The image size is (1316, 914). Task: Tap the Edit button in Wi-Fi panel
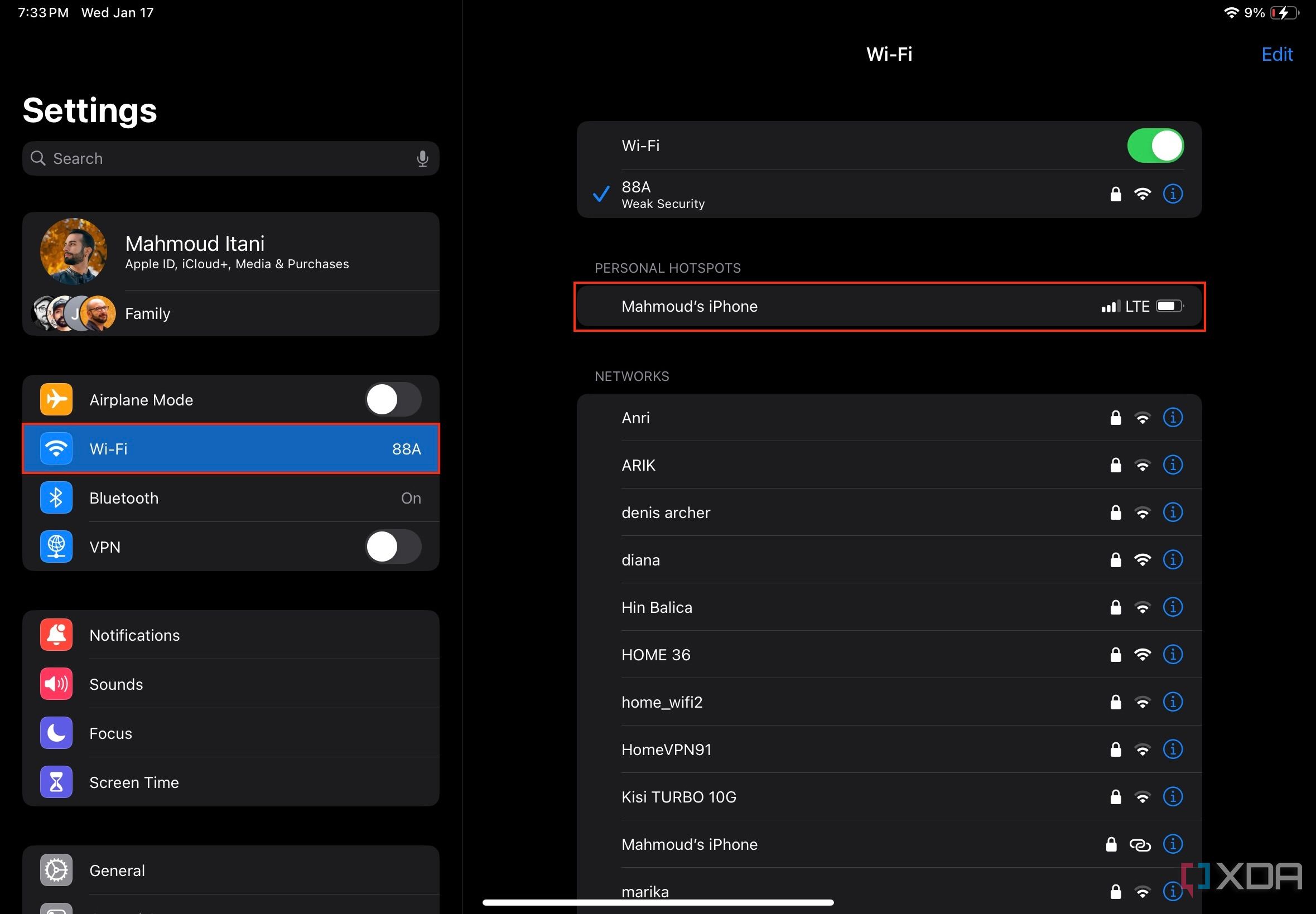1278,54
